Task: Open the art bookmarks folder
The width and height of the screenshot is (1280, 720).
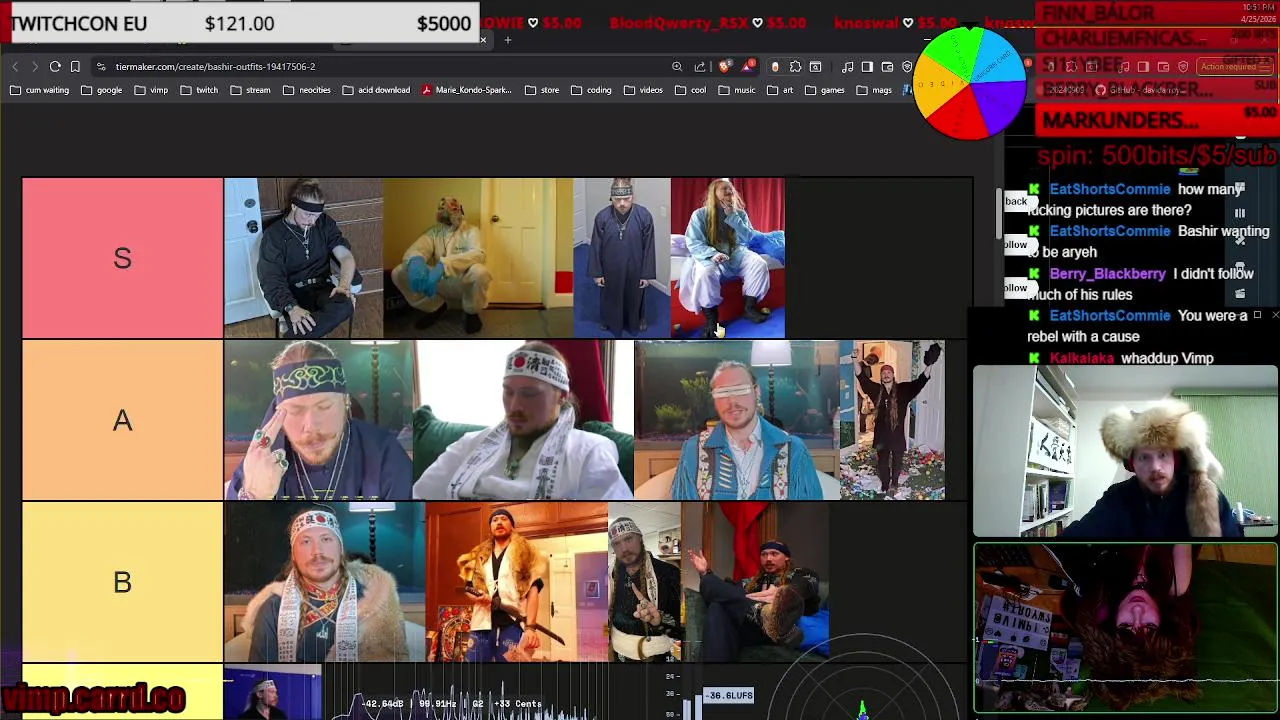Action: [780, 90]
